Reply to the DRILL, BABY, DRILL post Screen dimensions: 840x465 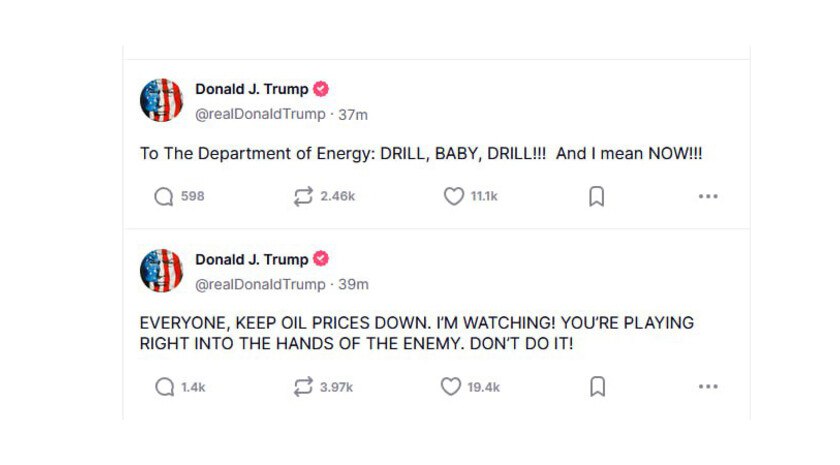164,197
